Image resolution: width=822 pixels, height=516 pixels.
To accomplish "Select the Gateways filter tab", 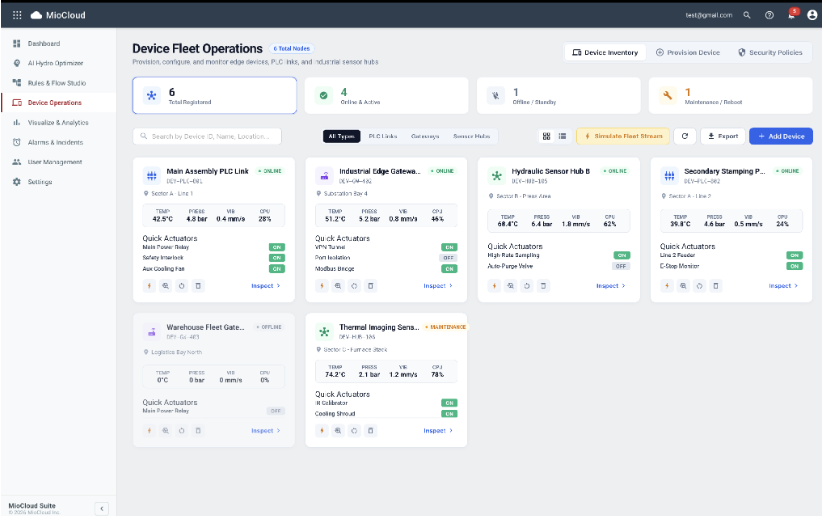I will [425, 136].
